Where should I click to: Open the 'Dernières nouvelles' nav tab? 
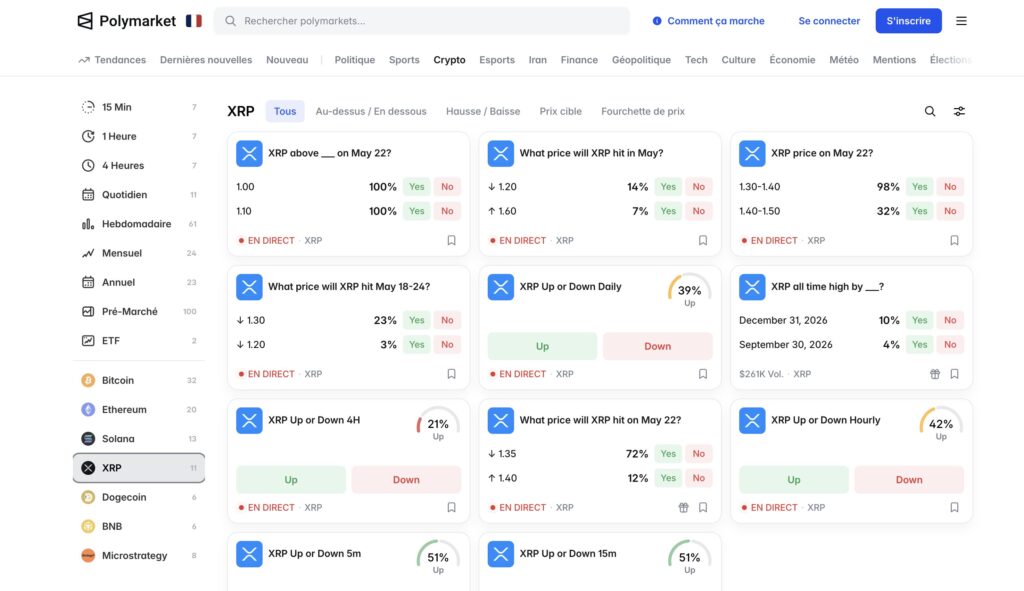point(206,59)
